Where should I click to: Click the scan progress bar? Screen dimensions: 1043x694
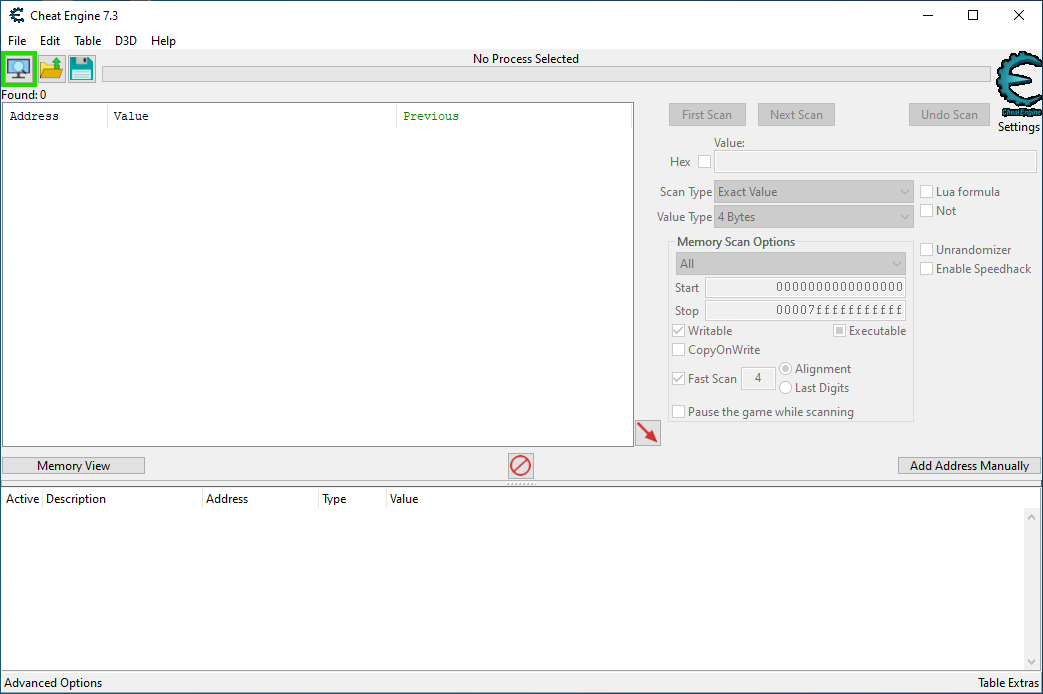click(546, 74)
